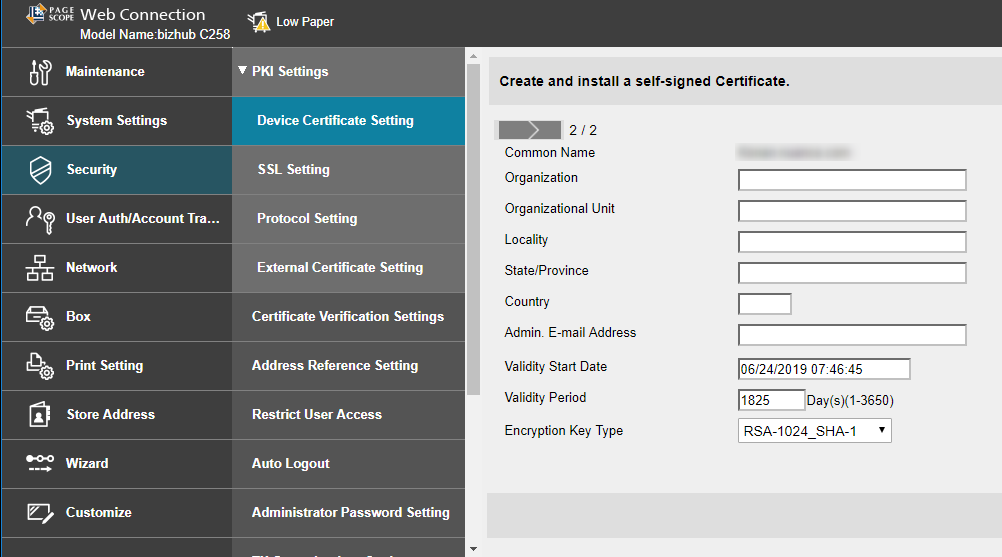Select Device Certificate Setting
1002x557 pixels.
point(348,121)
